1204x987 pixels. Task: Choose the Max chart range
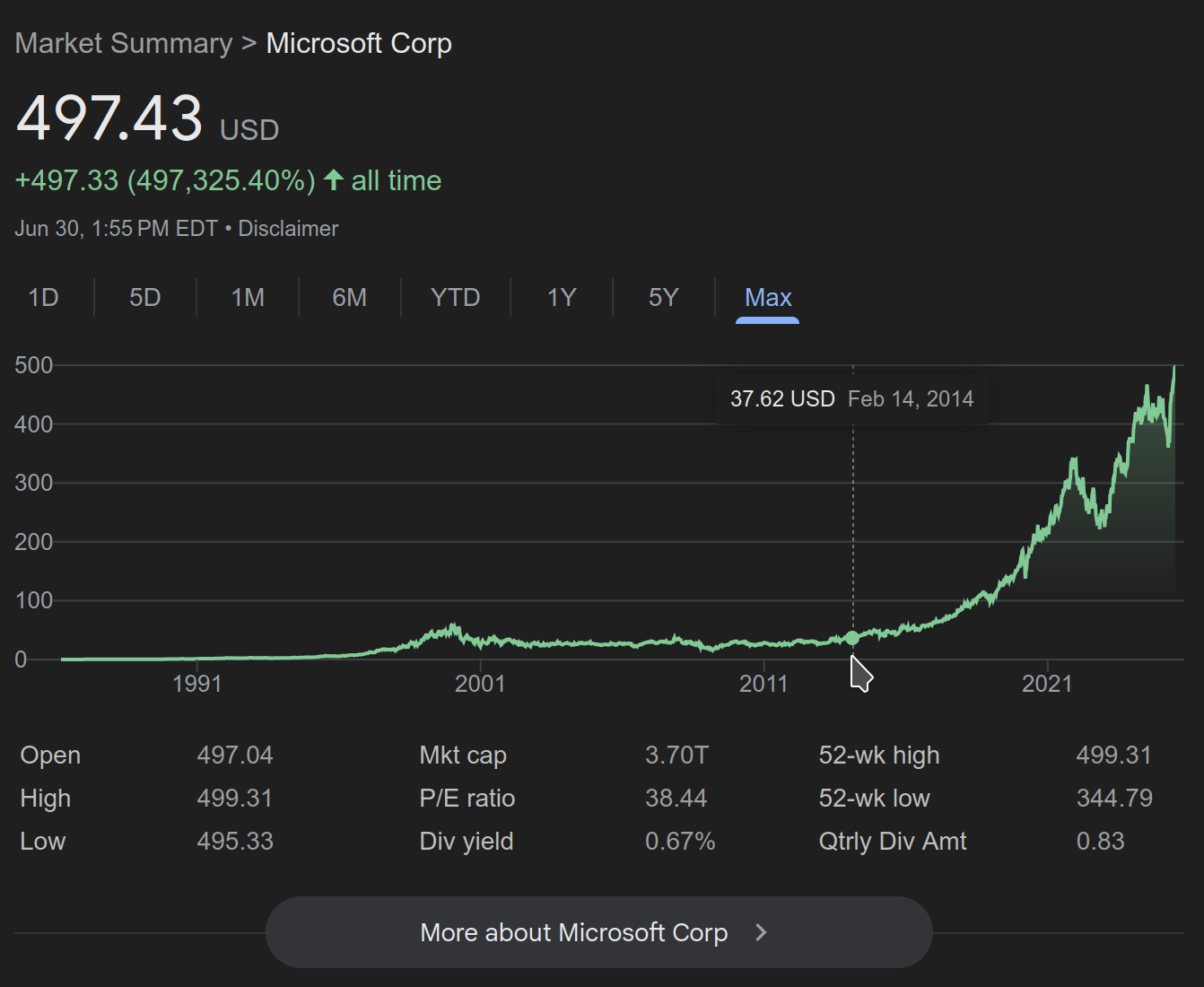(x=768, y=297)
